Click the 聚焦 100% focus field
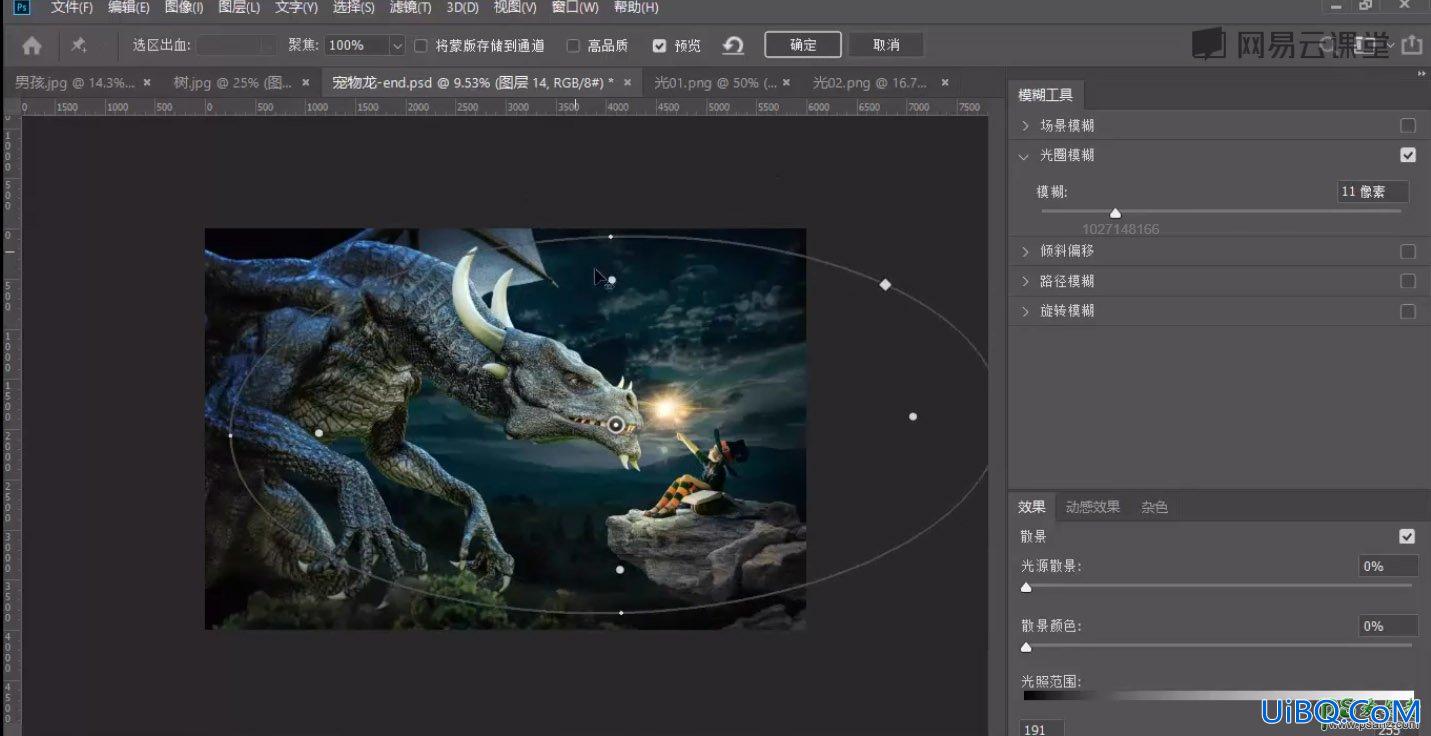This screenshot has width=1431, height=736. pos(357,46)
